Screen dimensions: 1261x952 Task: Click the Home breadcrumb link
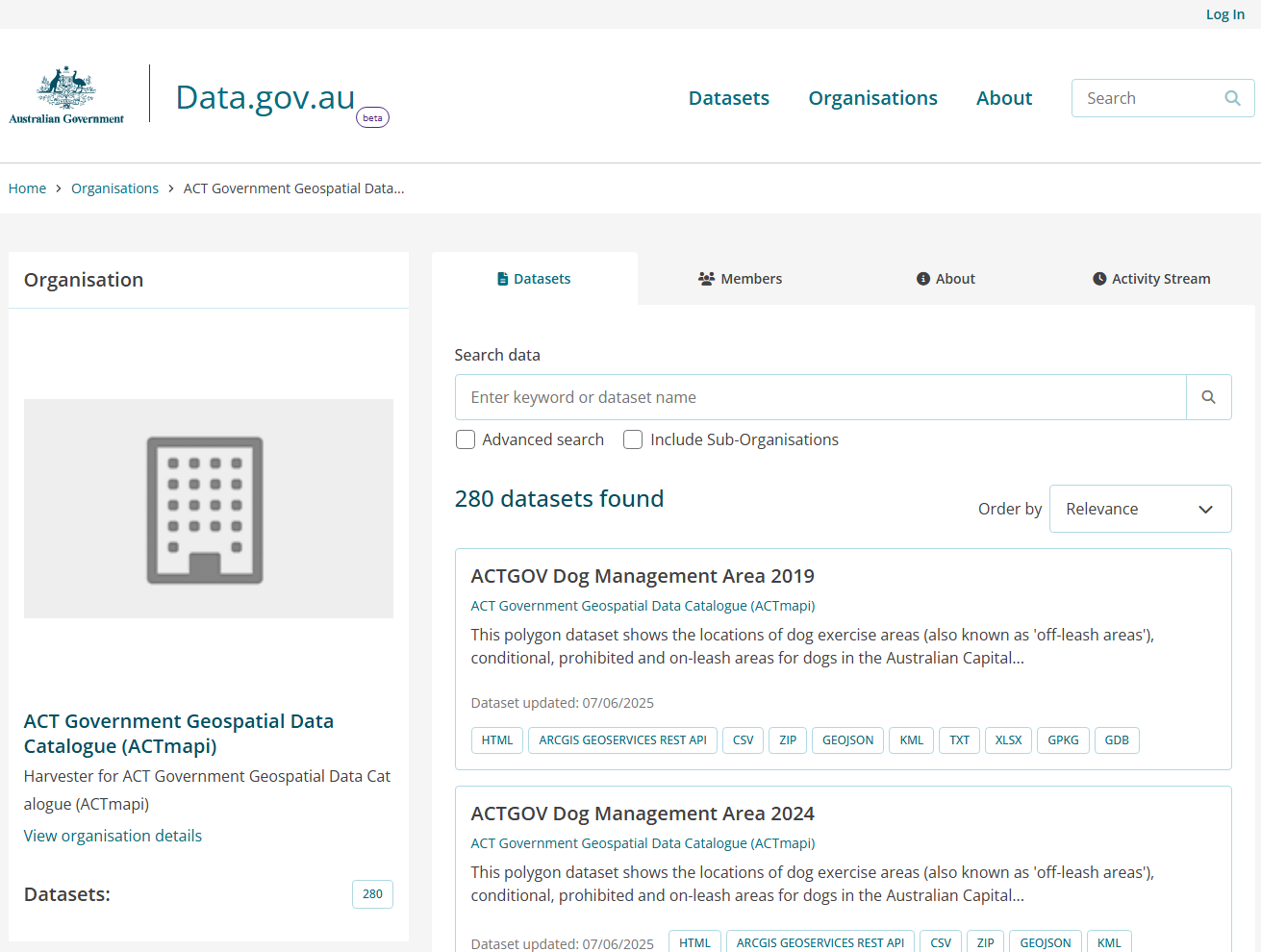(x=27, y=188)
